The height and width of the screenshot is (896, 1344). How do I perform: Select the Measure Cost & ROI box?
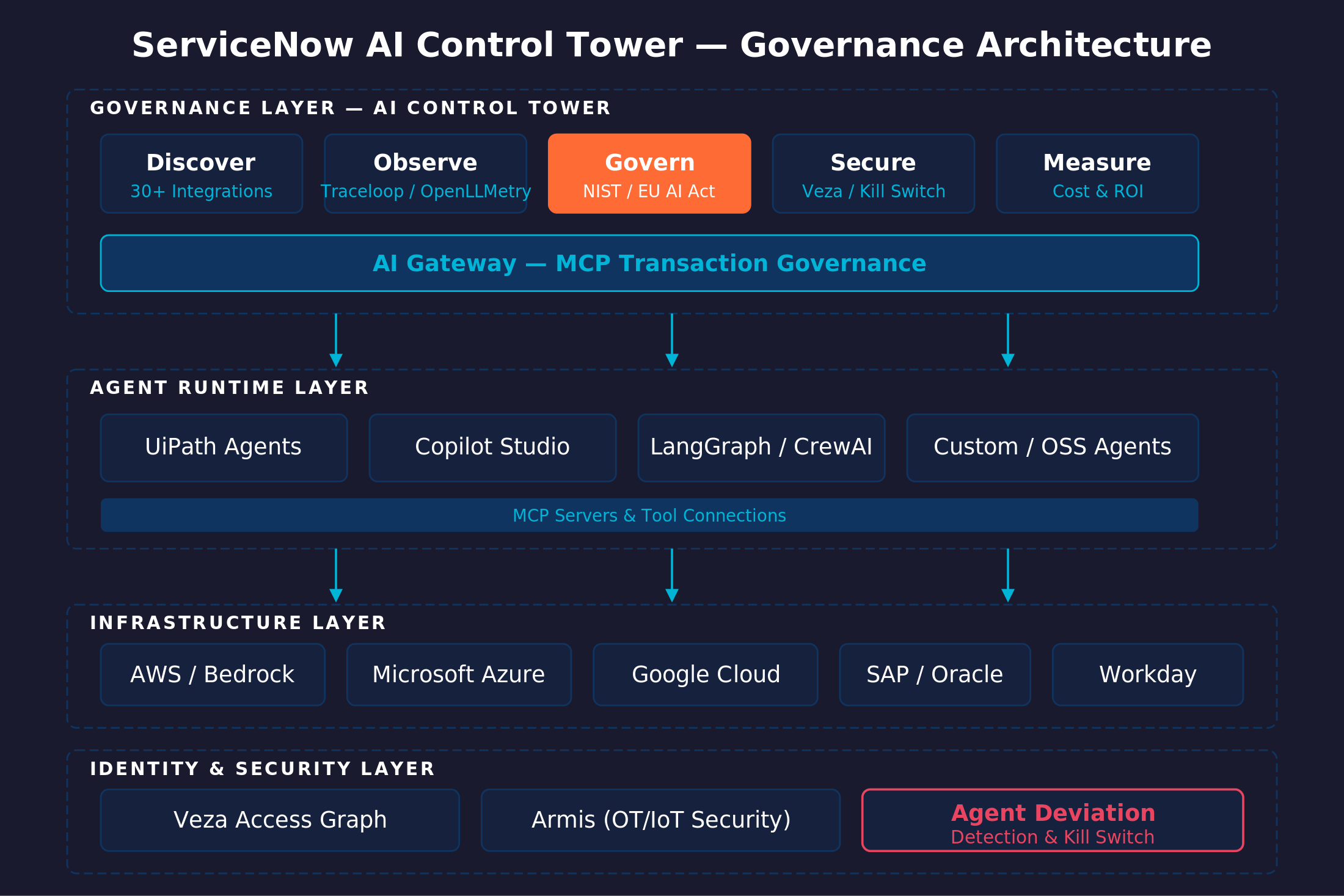(1097, 173)
